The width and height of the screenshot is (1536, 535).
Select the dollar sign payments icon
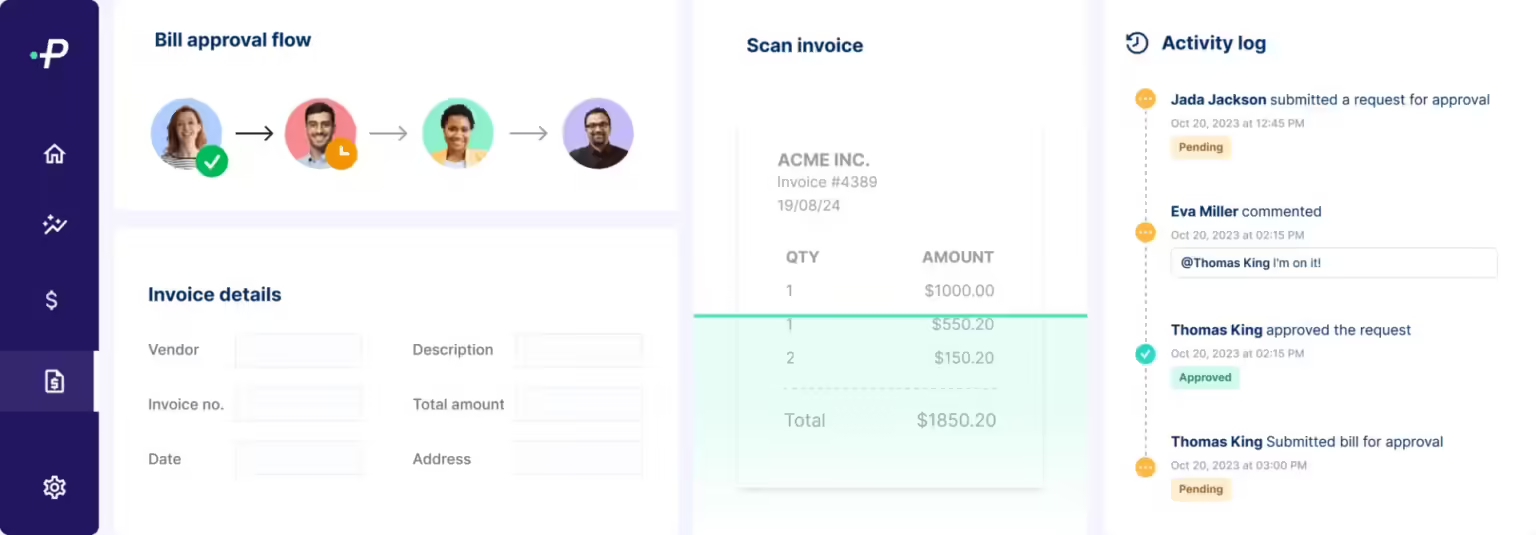tap(52, 300)
